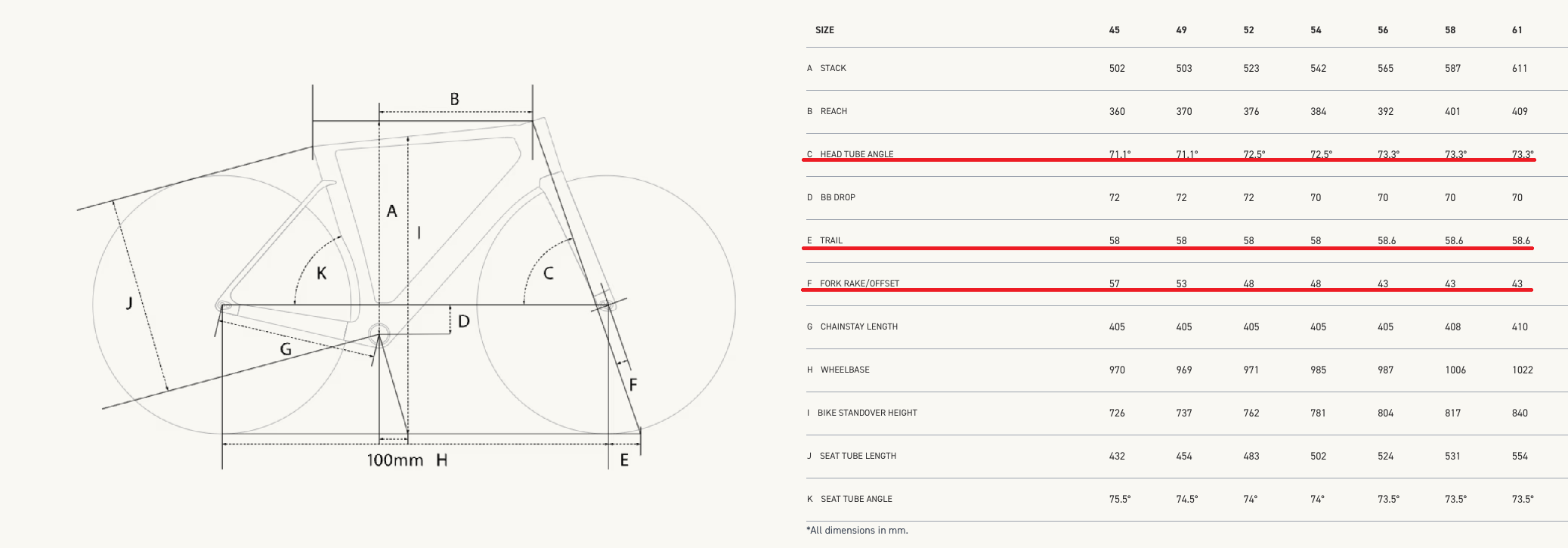The width and height of the screenshot is (1568, 548).
Task: Click the fork rake value 57
Action: (1115, 283)
